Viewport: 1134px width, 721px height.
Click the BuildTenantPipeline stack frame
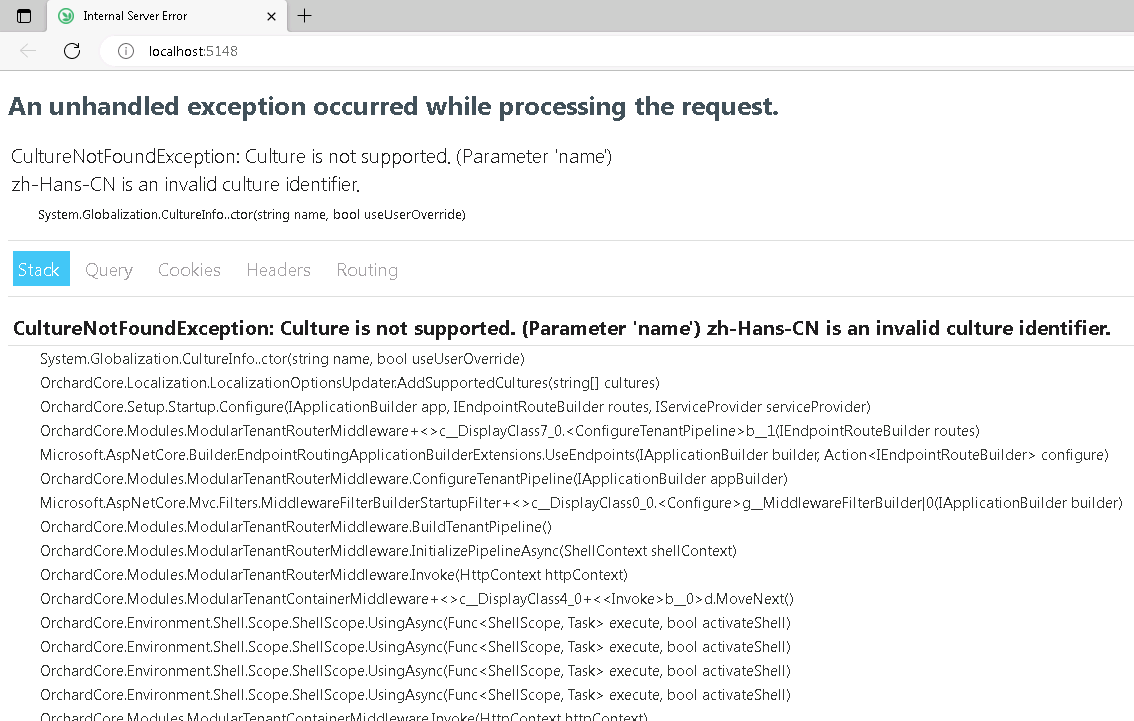pos(294,527)
